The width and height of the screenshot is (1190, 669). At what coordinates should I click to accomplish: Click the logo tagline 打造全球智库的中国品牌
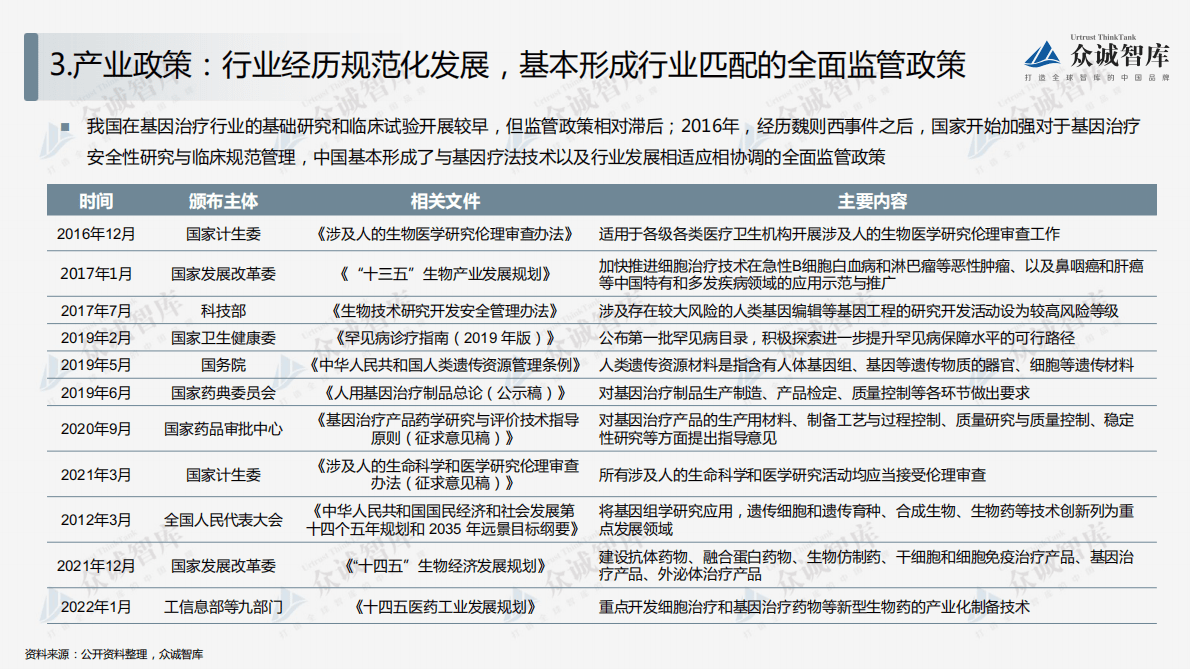(1097, 75)
